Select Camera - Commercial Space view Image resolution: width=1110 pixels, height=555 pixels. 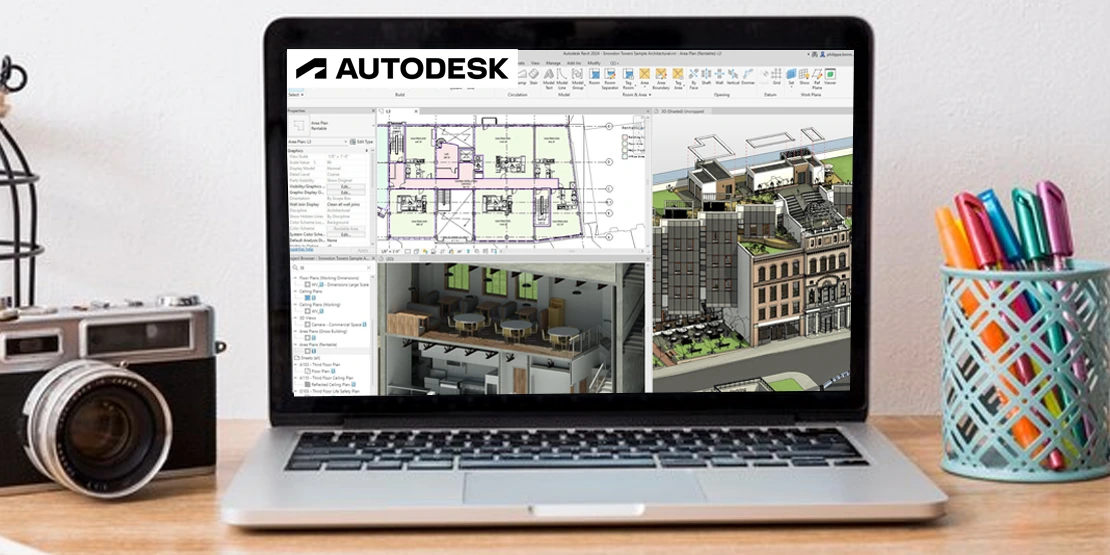click(x=337, y=325)
